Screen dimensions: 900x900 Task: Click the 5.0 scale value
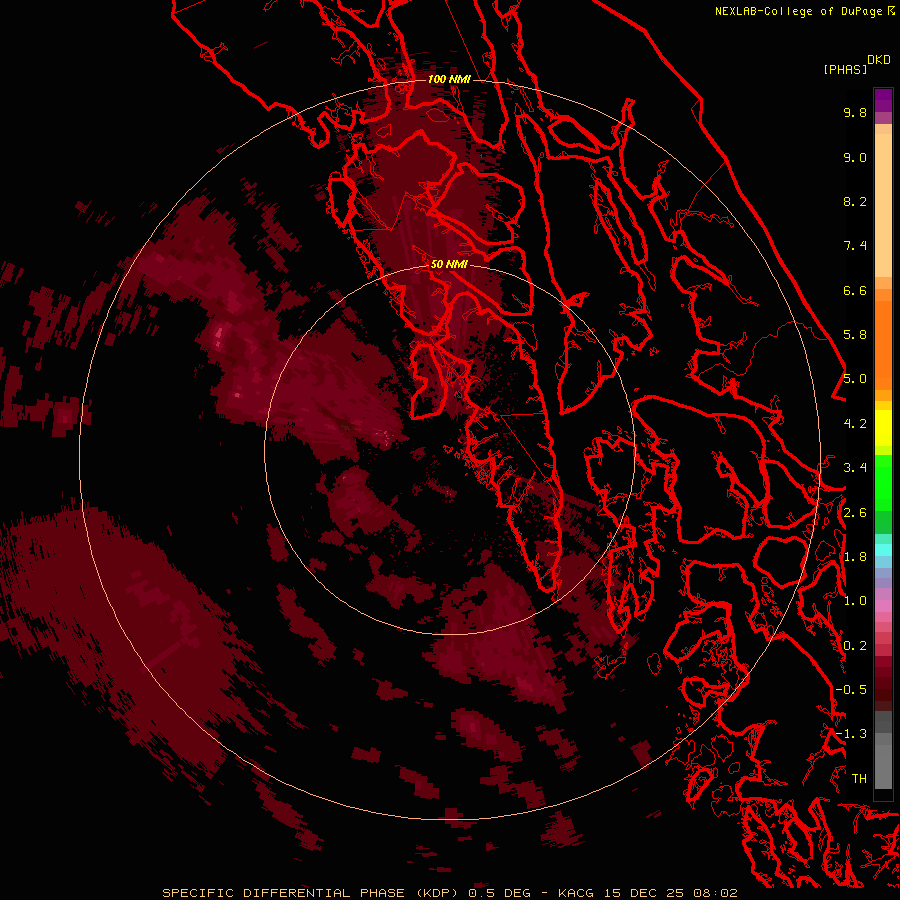[x=855, y=379]
